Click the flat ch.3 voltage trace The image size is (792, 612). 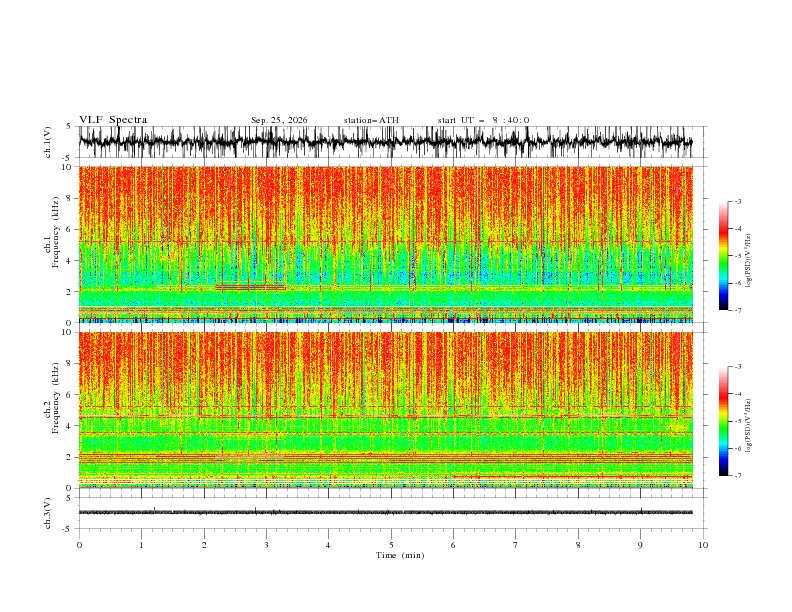point(385,512)
